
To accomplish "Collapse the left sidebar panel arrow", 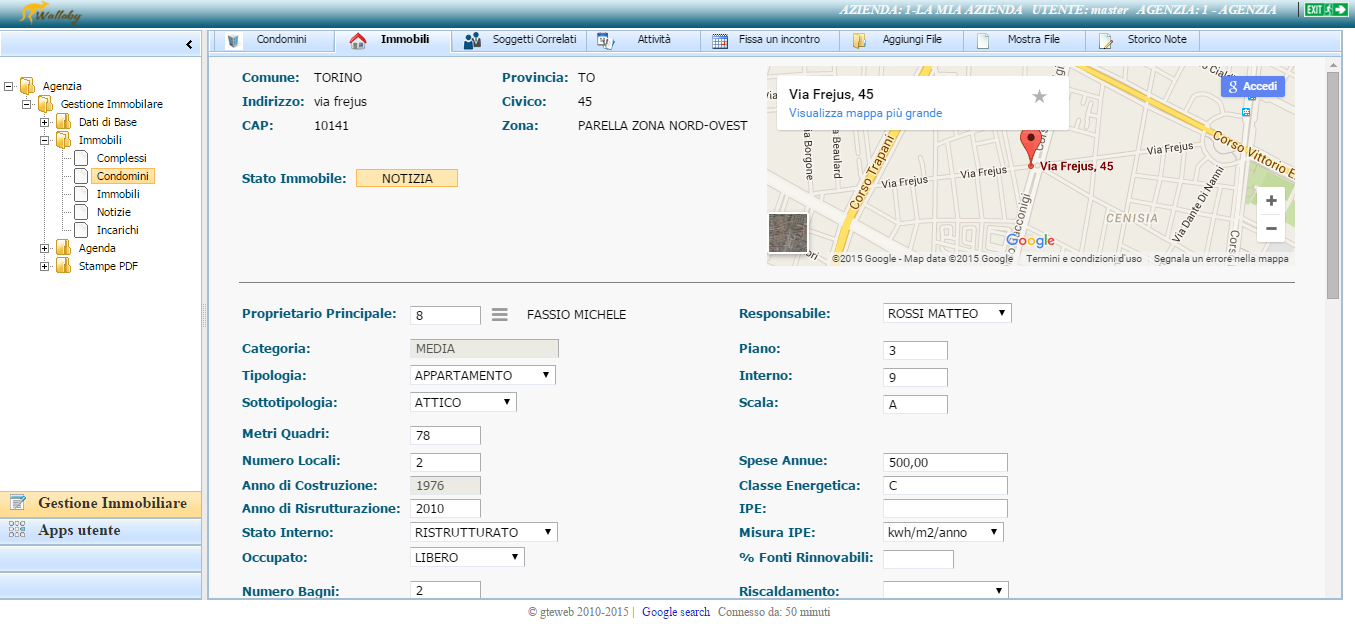I will tap(189, 44).
